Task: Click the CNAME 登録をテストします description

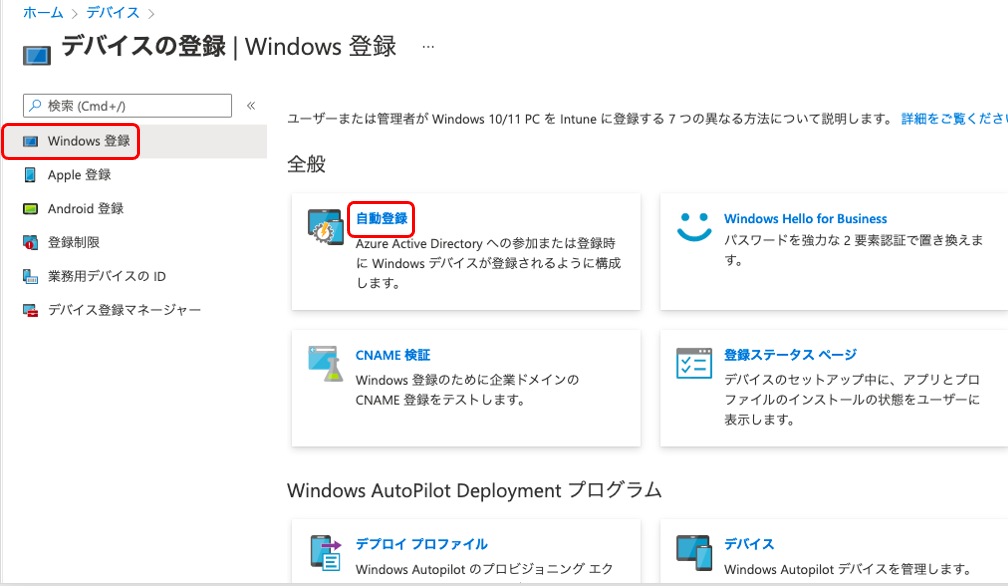Action: (467, 390)
